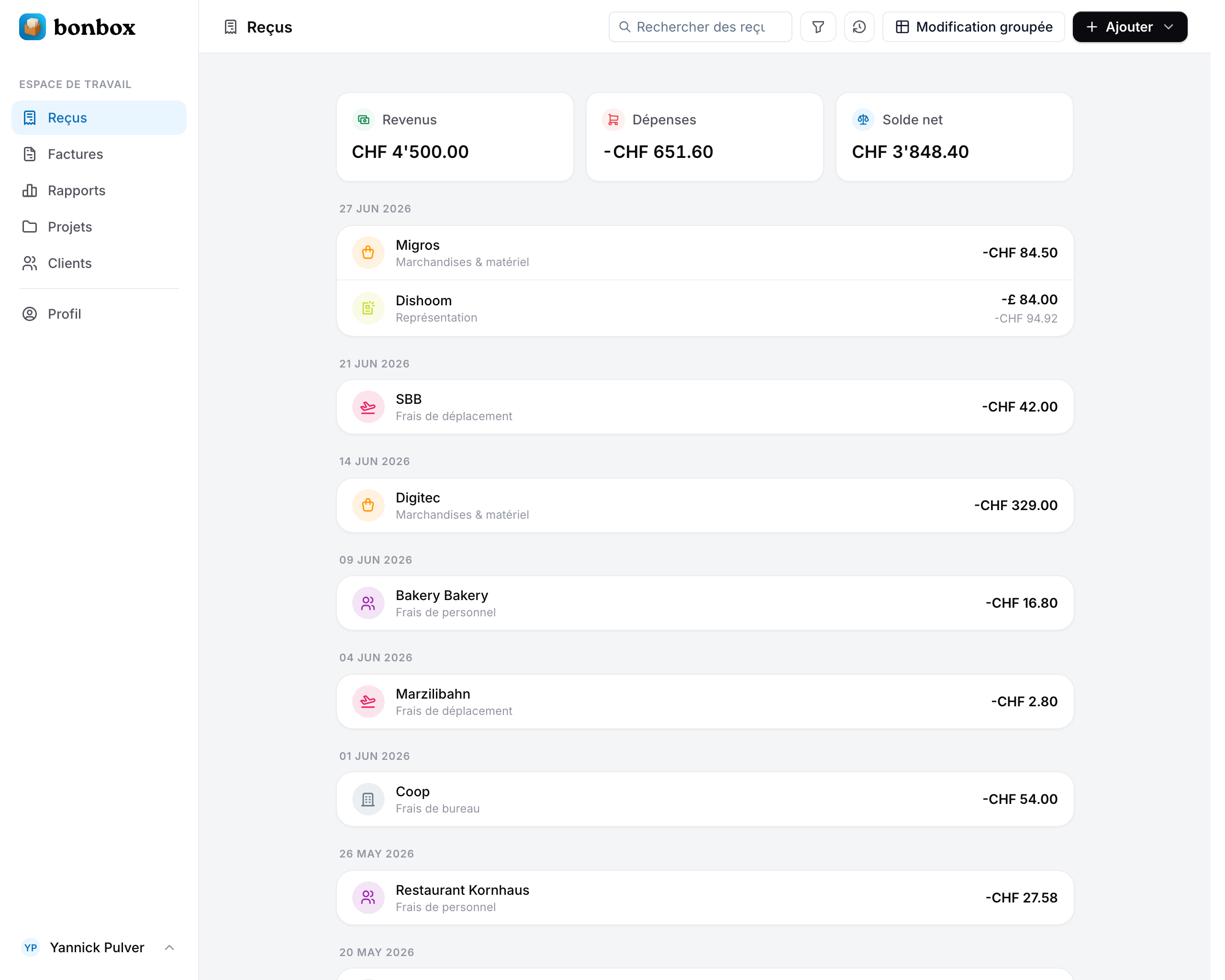
Task: Click the Dépenses amount -CHF 651.60
Action: 658,152
